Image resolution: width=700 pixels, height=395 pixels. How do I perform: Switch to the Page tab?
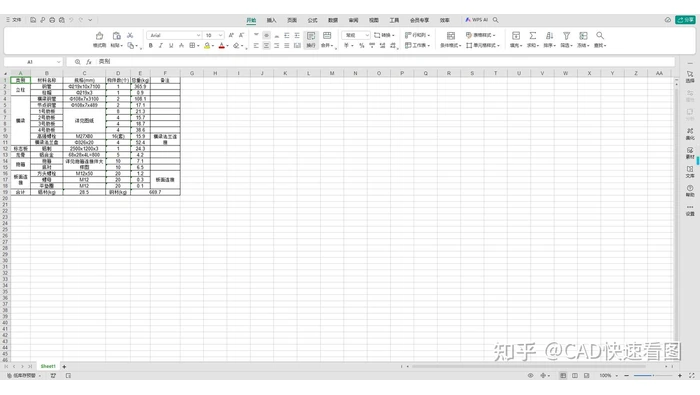click(292, 20)
